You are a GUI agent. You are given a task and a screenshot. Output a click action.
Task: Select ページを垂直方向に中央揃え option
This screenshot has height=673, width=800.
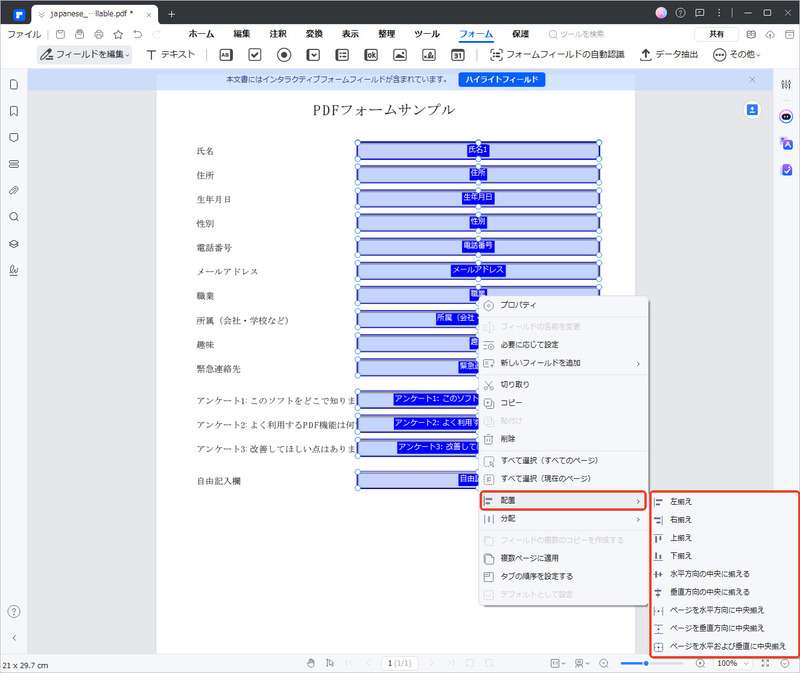(x=724, y=628)
